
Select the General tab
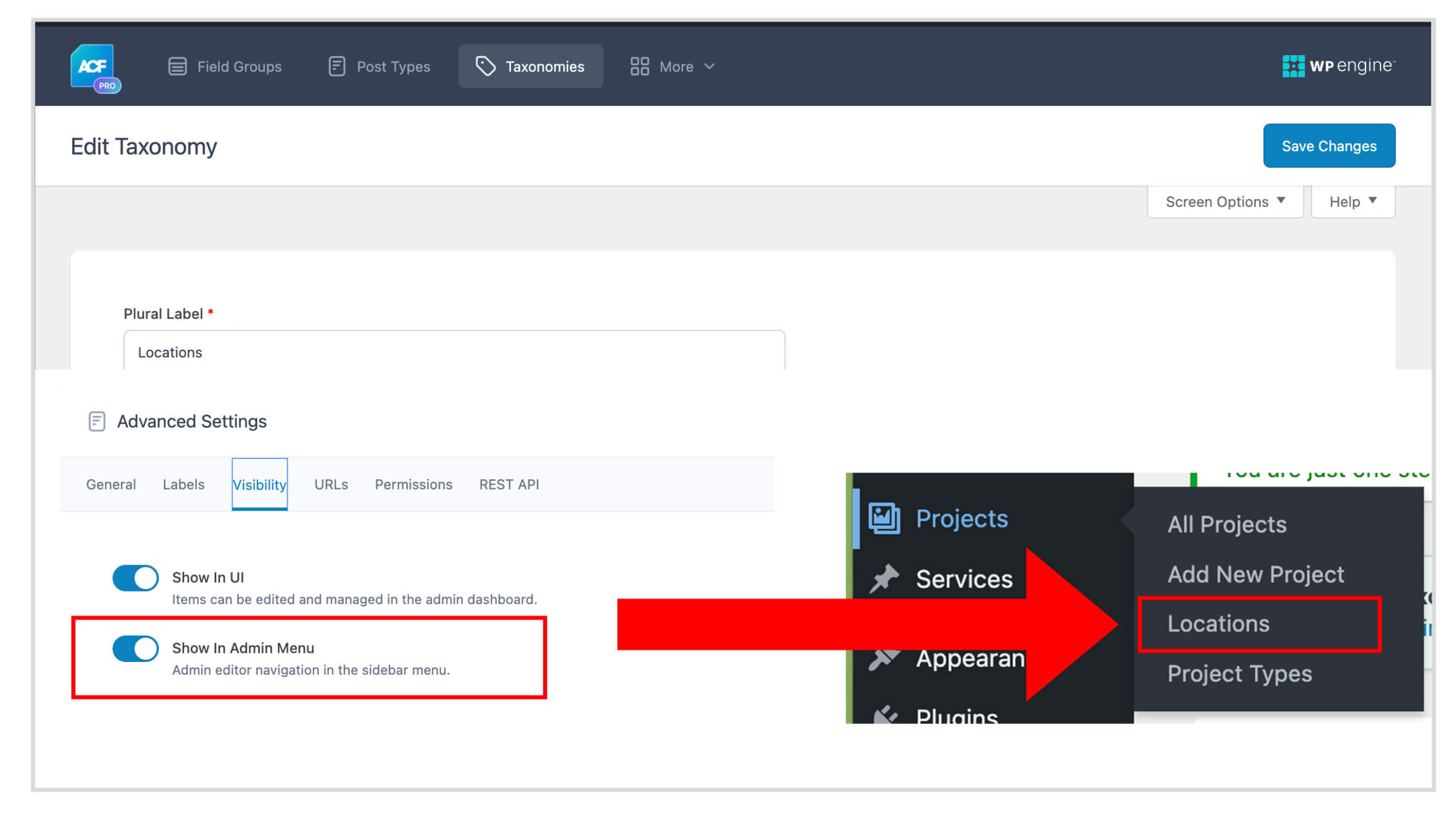111,484
